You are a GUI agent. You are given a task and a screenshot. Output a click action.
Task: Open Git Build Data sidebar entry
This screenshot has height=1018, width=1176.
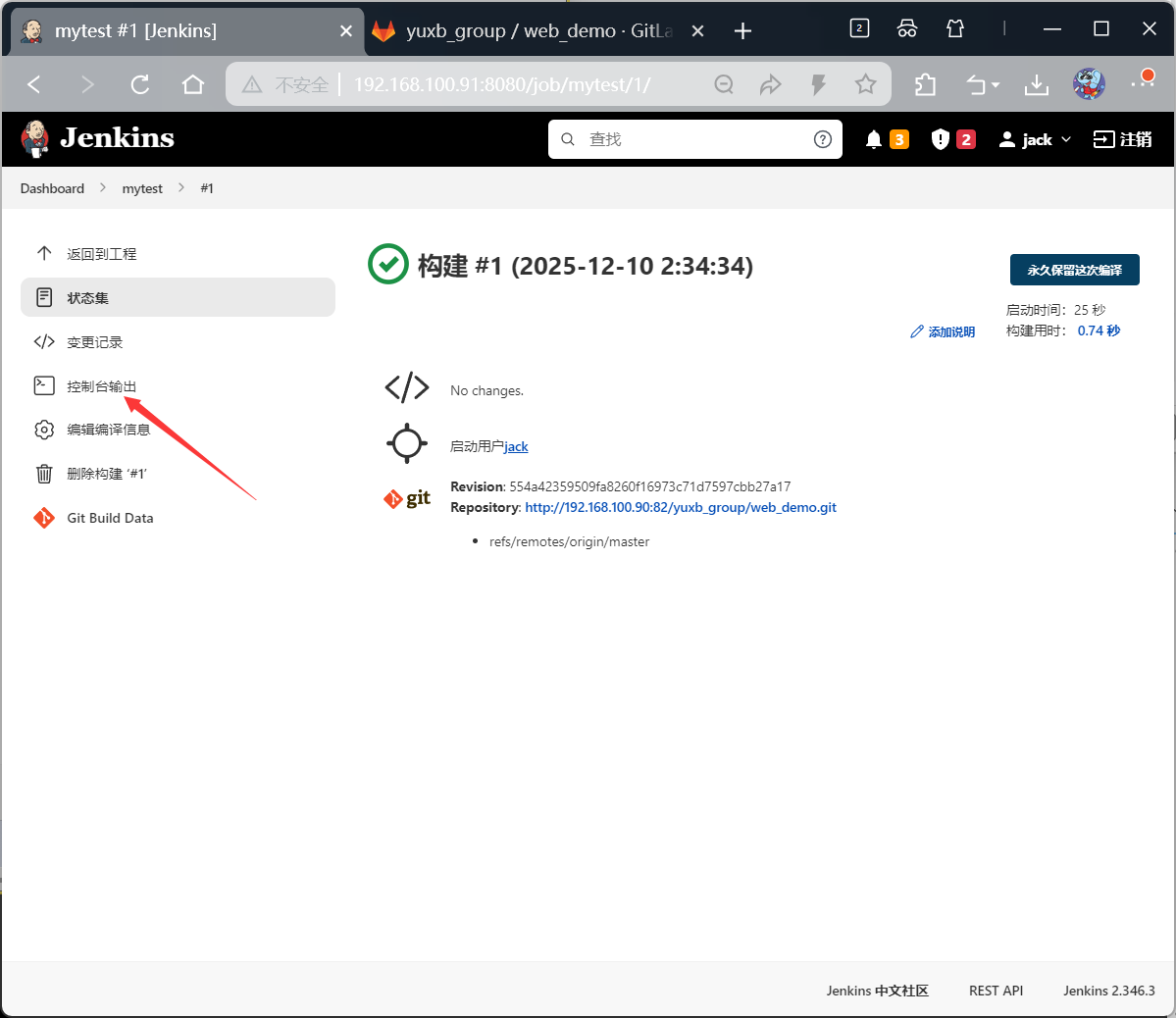click(110, 518)
